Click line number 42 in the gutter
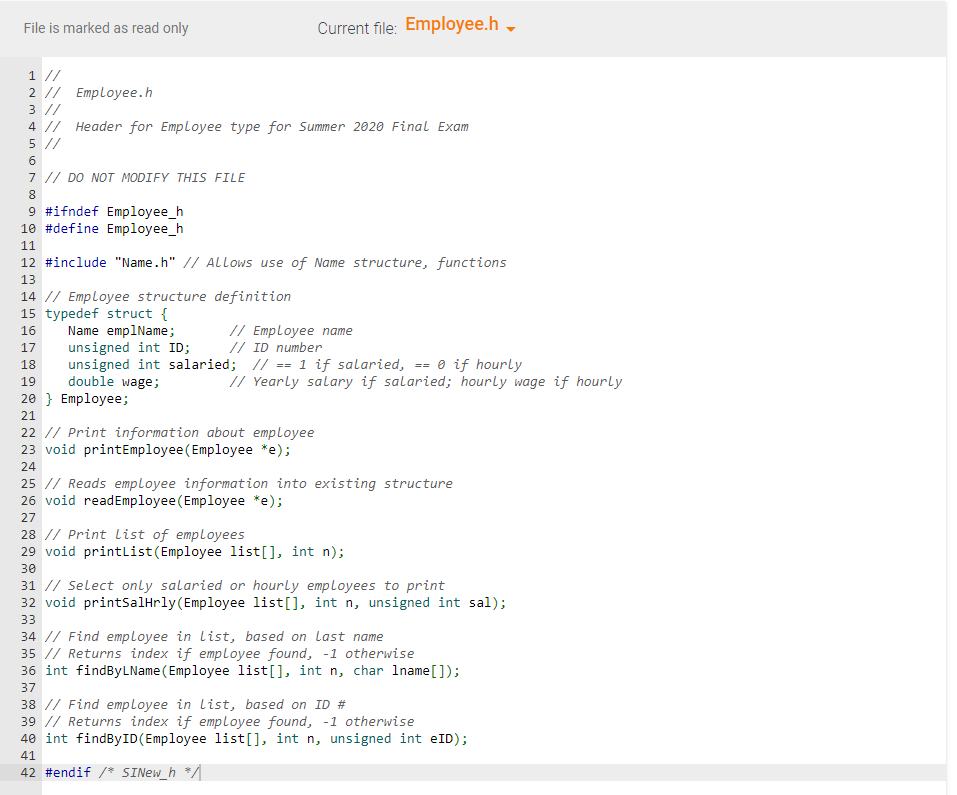The width and height of the screenshot is (957, 795). (28, 772)
